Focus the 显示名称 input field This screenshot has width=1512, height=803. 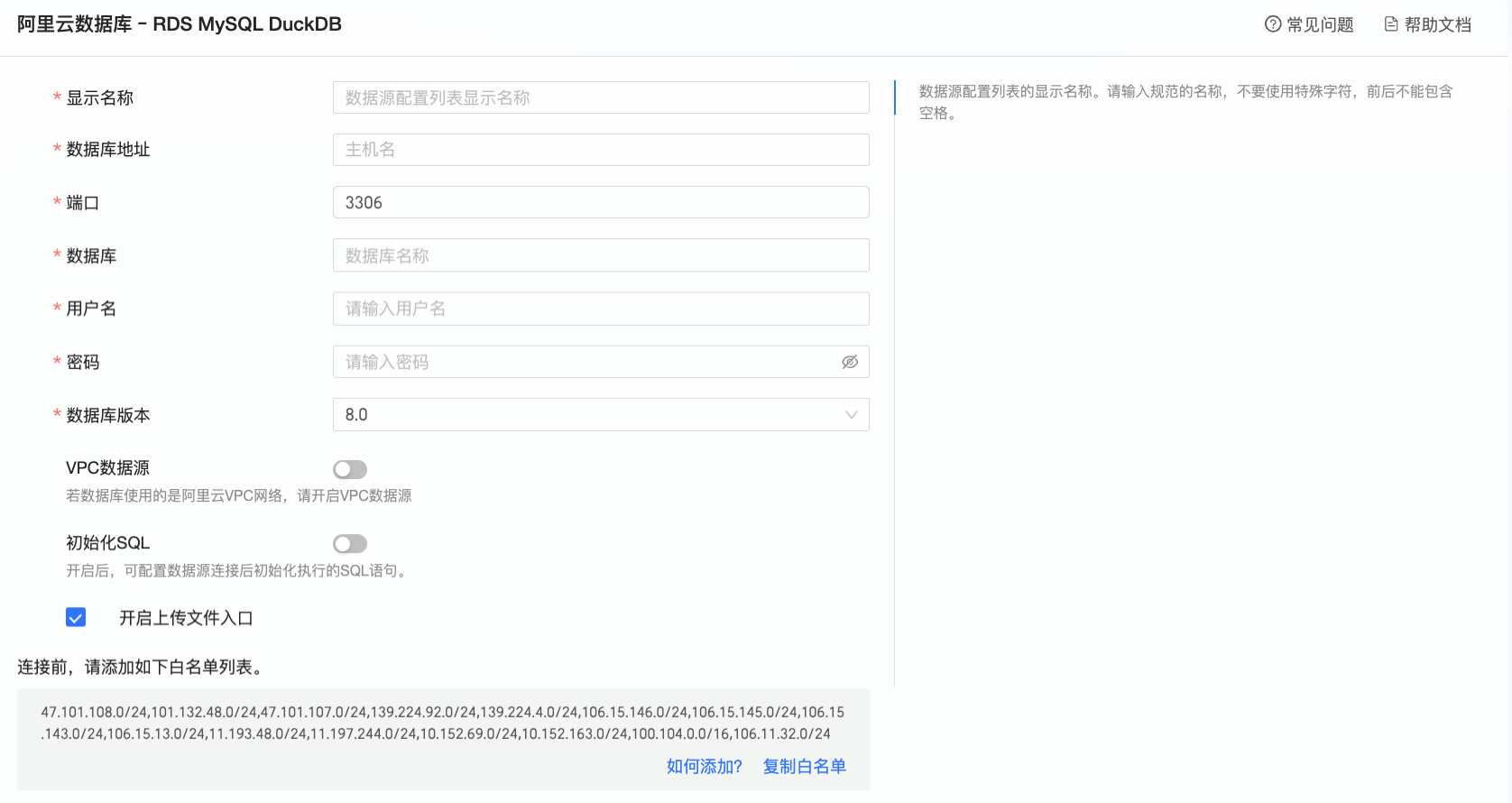click(601, 97)
